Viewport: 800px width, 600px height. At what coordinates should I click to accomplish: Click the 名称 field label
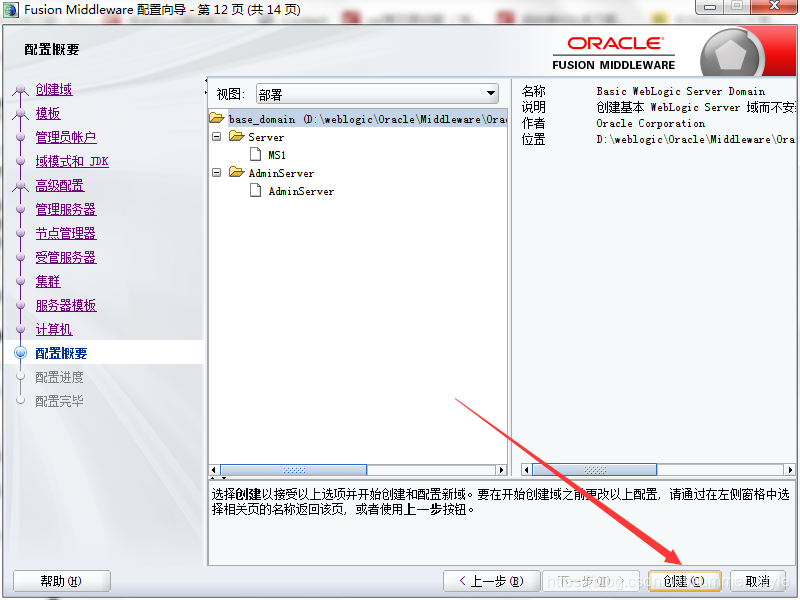533,91
